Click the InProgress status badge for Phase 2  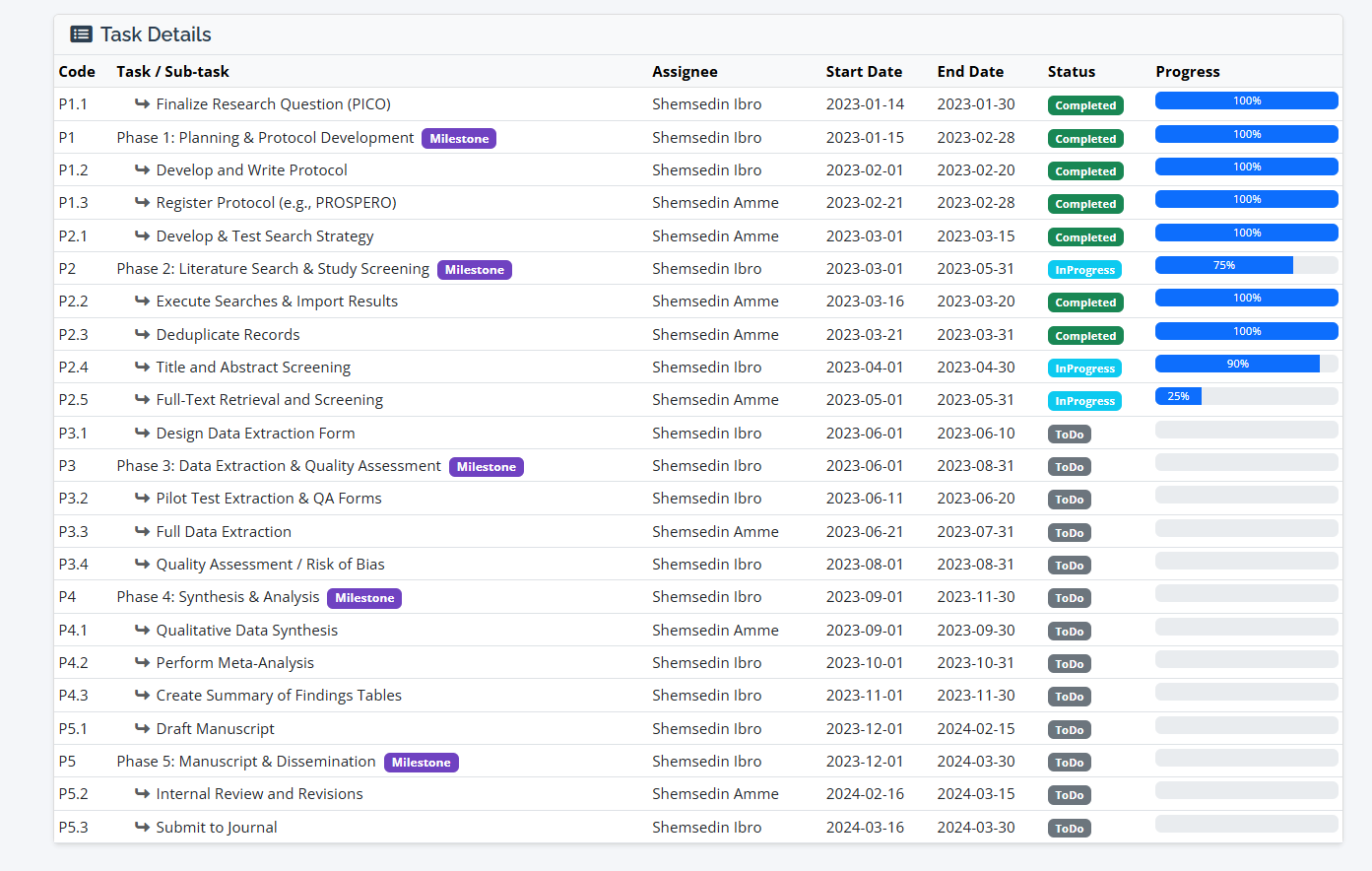click(1084, 270)
